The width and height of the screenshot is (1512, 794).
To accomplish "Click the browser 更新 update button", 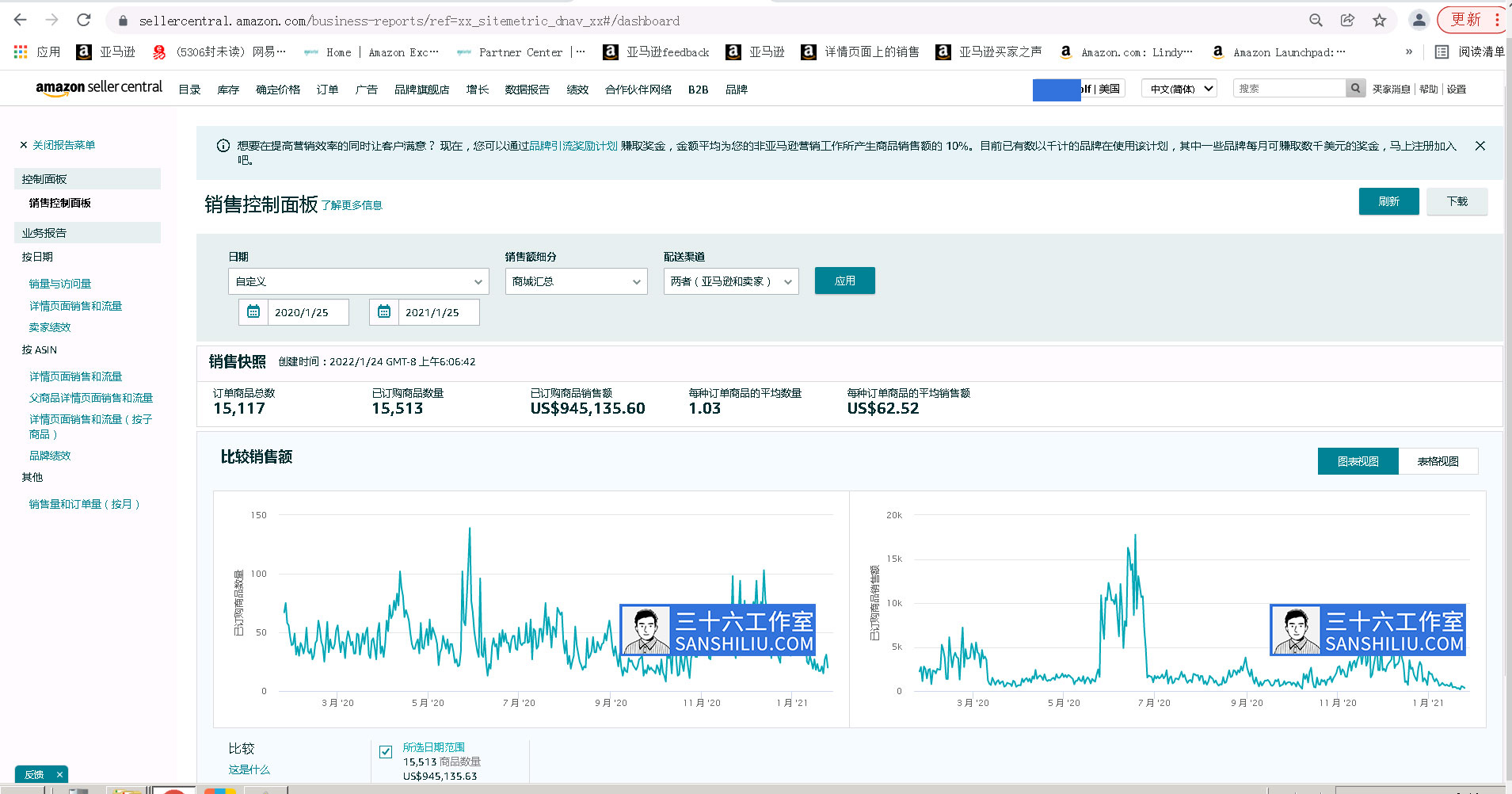I will click(1471, 20).
